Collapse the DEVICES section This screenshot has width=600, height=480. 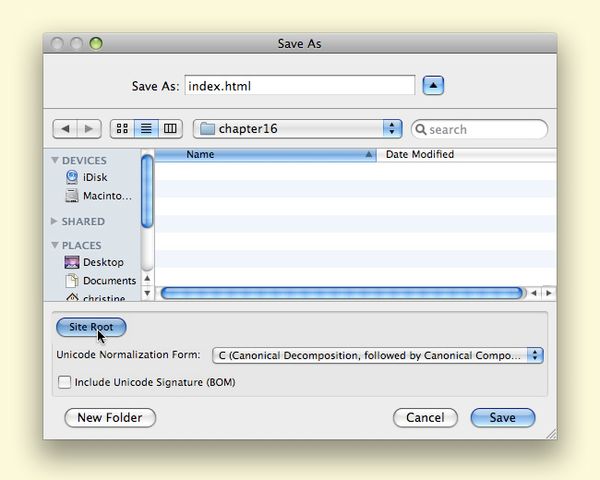(x=55, y=161)
